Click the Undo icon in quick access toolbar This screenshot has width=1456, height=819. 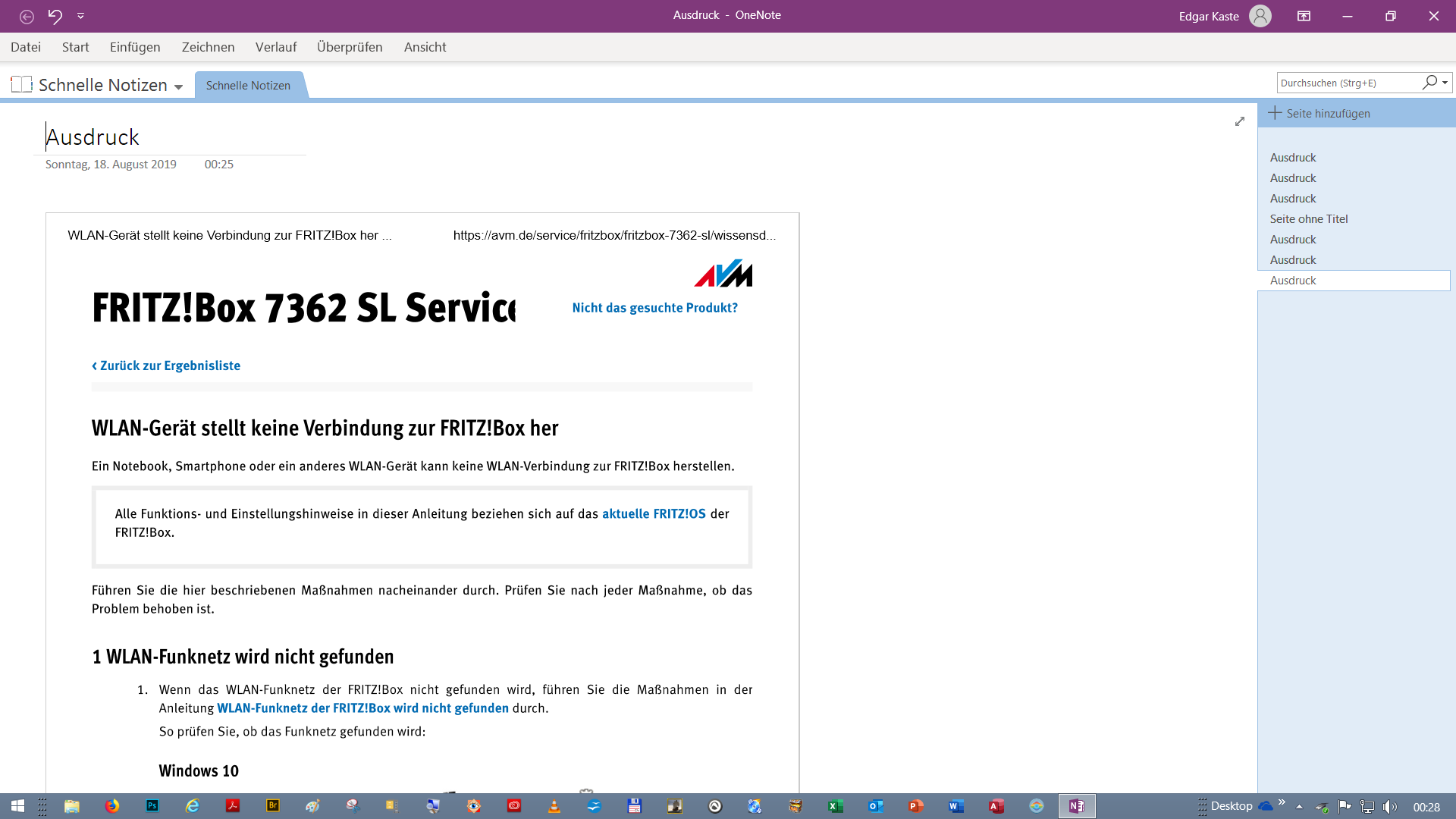(x=55, y=16)
